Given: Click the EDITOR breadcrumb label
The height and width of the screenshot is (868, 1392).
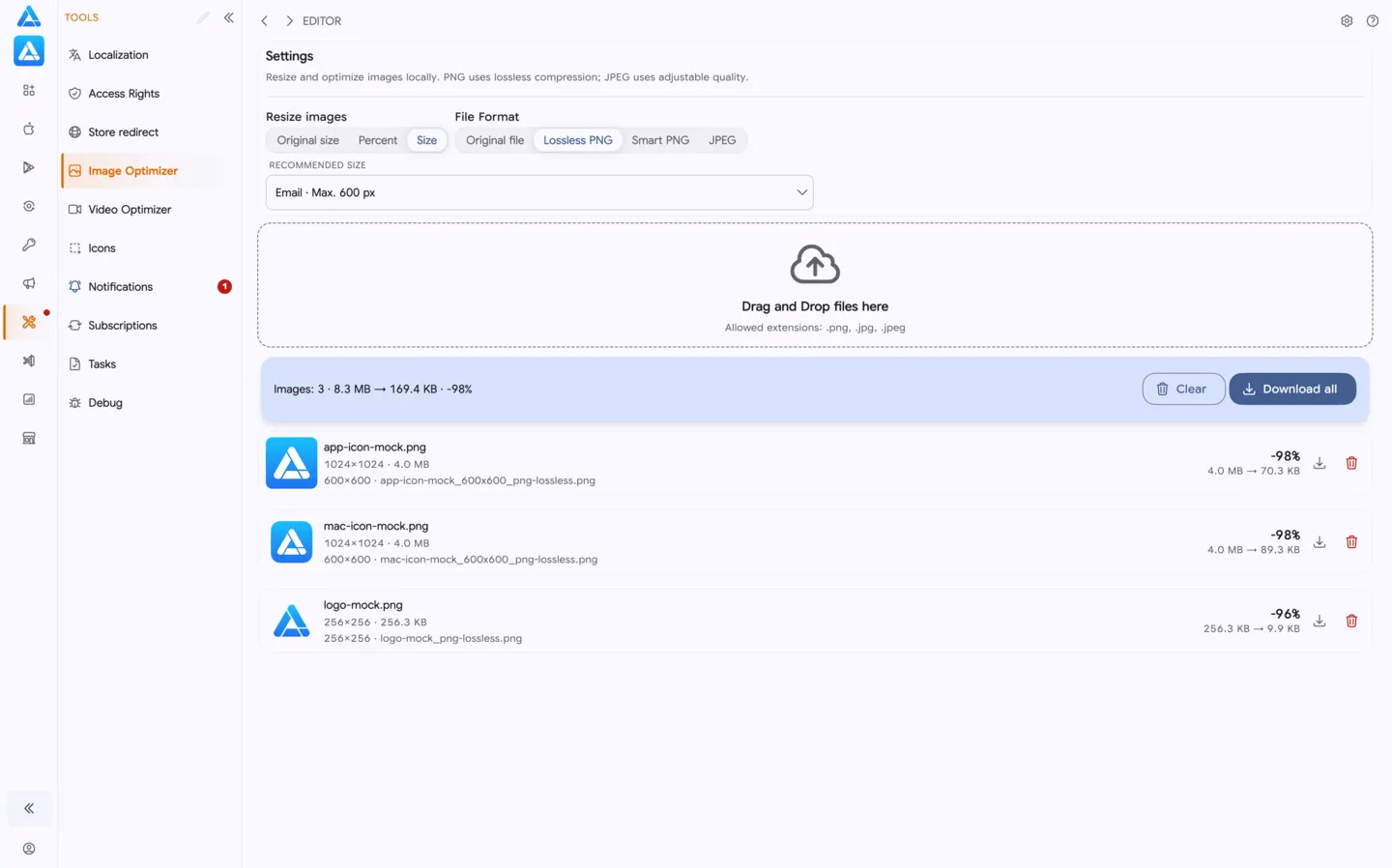Looking at the screenshot, I should 322,21.
